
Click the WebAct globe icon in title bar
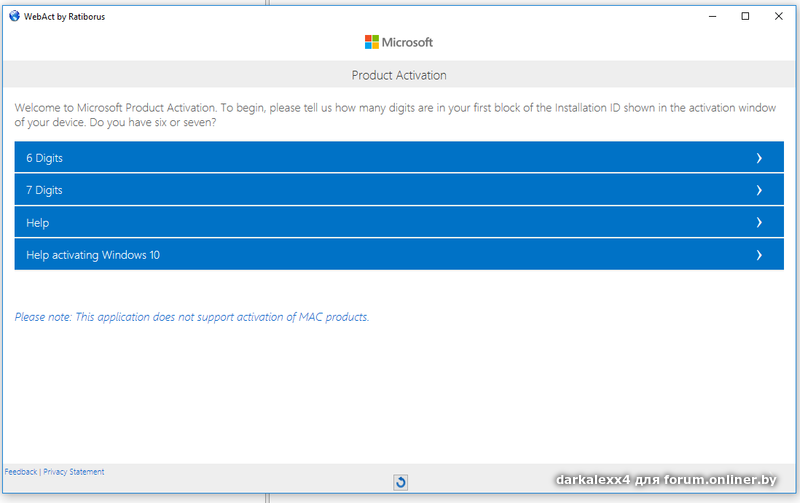(14, 16)
